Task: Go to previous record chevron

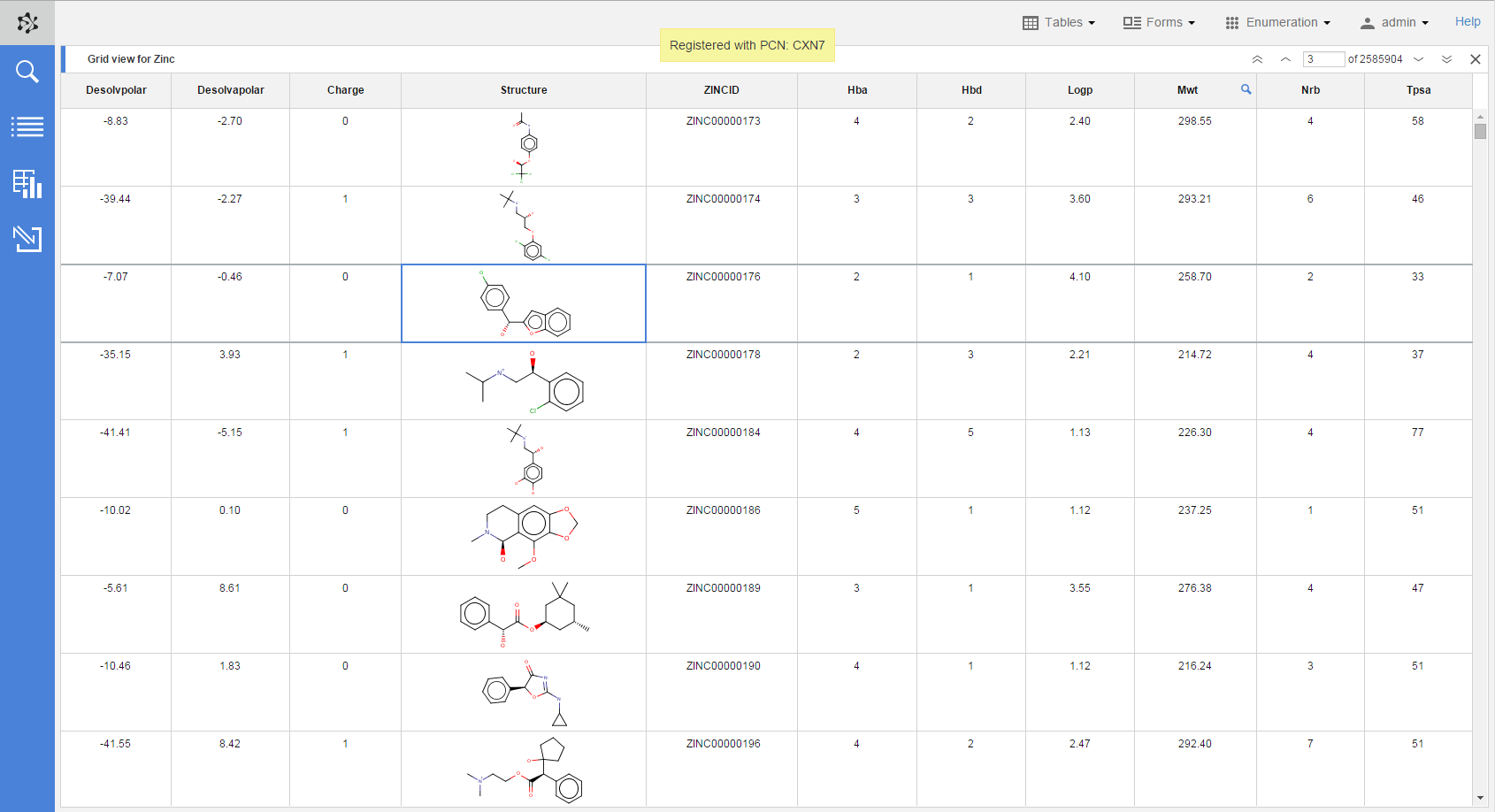Action: 1285,59
